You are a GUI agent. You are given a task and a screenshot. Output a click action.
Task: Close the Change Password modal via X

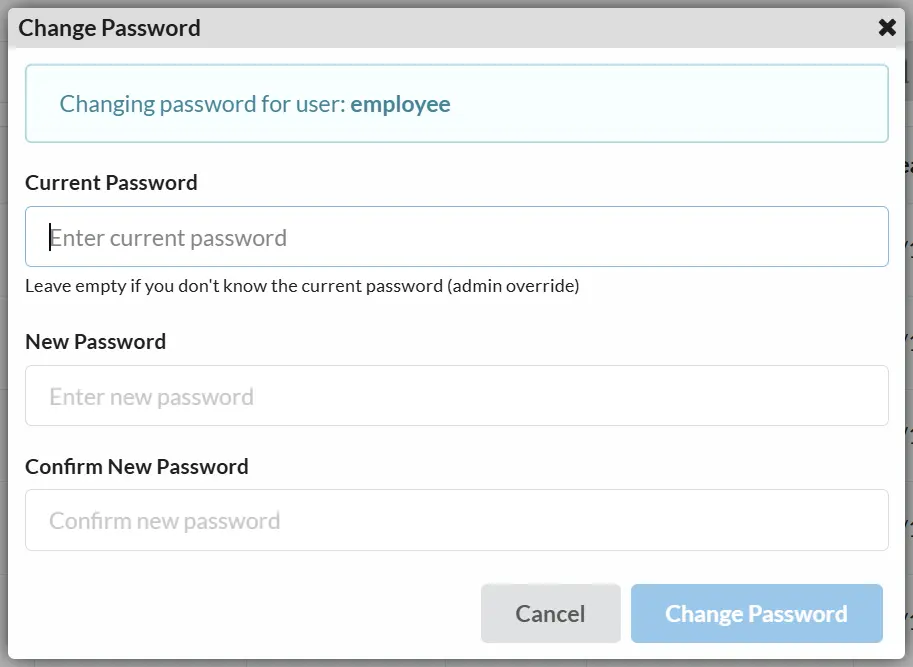click(887, 27)
